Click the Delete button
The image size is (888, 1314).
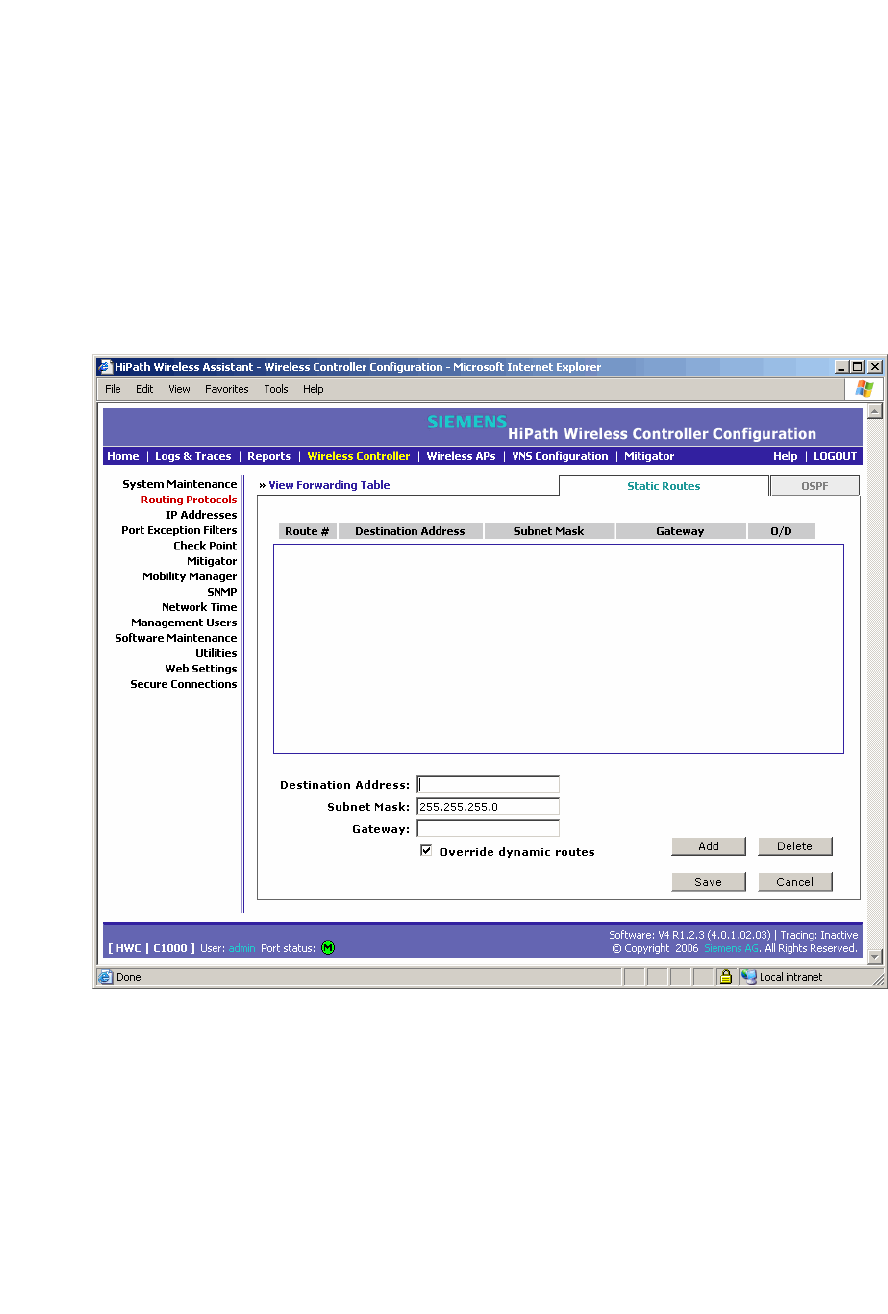point(795,846)
